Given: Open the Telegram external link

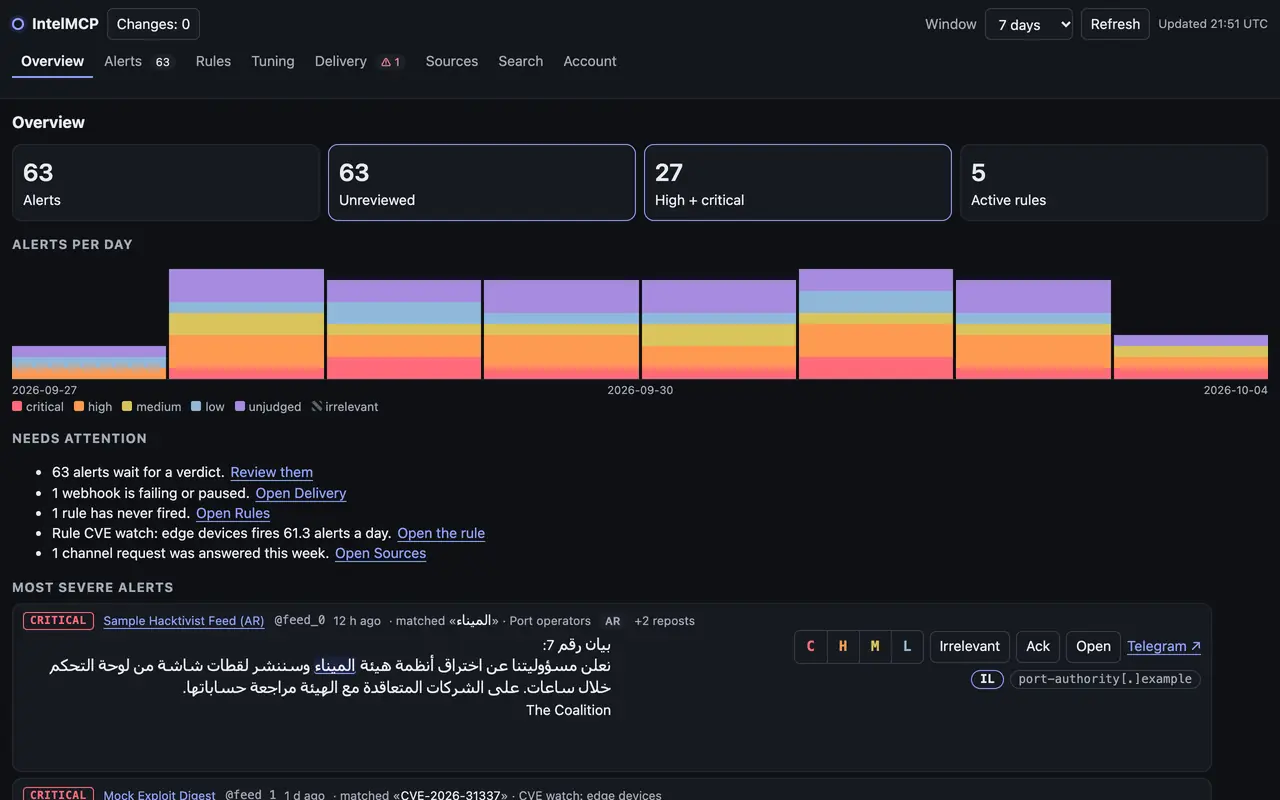Looking at the screenshot, I should [x=1164, y=646].
